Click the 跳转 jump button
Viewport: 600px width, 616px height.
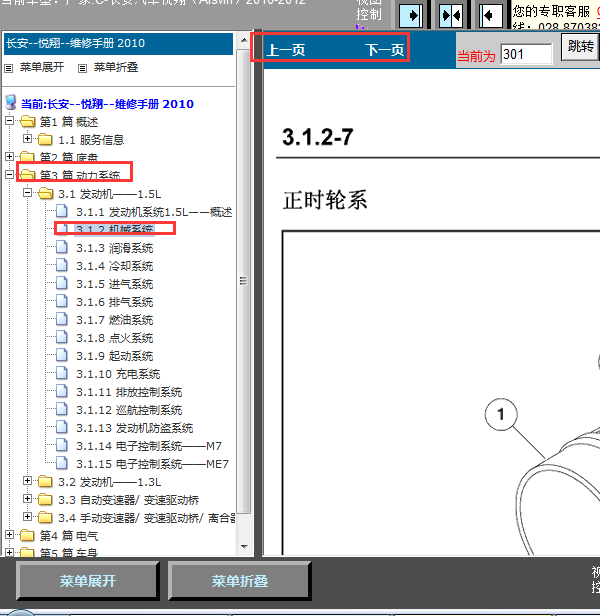[x=580, y=47]
